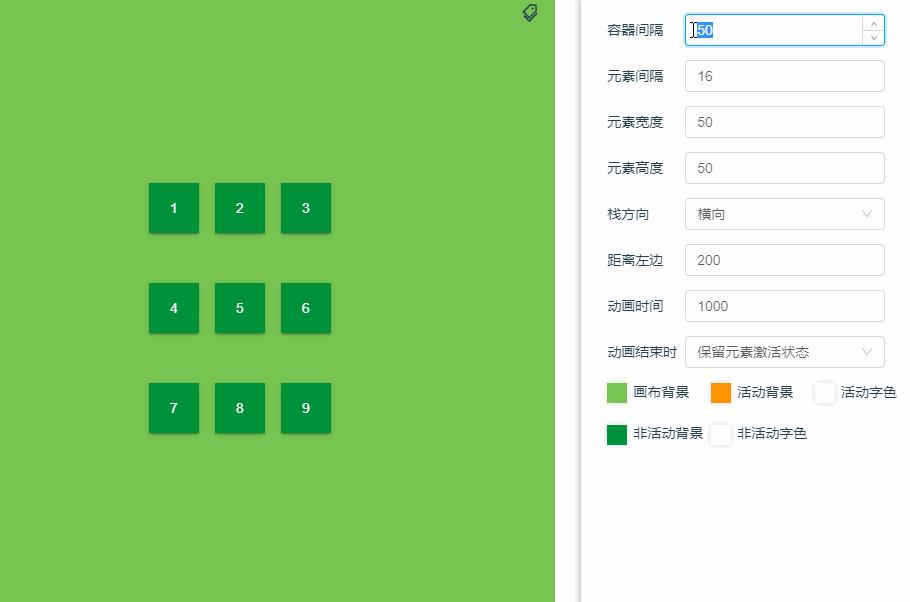This screenshot has width=910, height=602.
Task: Open the dark green 非活动背景 swatch
Action: click(x=617, y=434)
